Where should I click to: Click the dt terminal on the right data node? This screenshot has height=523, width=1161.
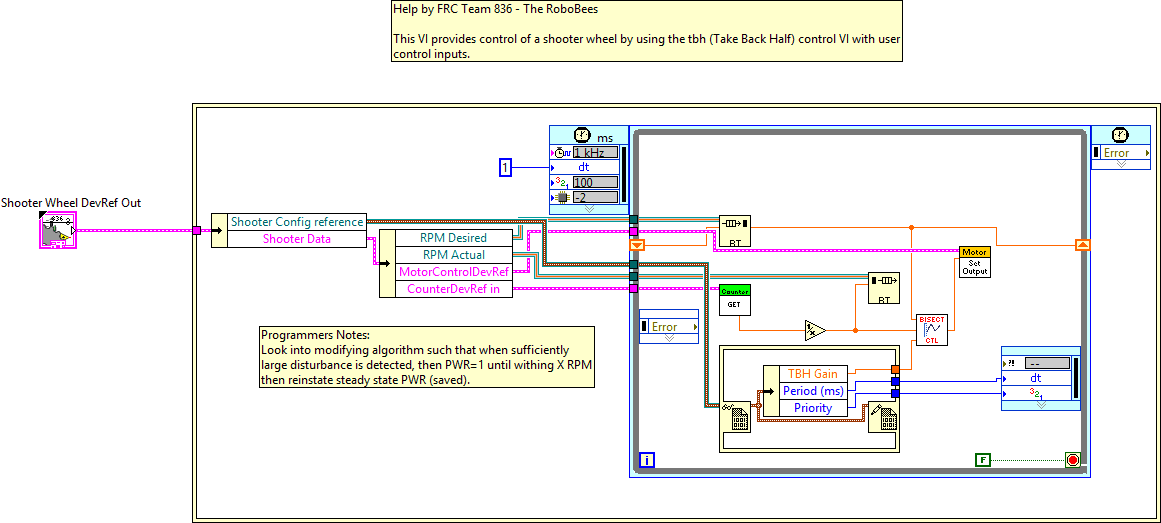click(1036, 378)
